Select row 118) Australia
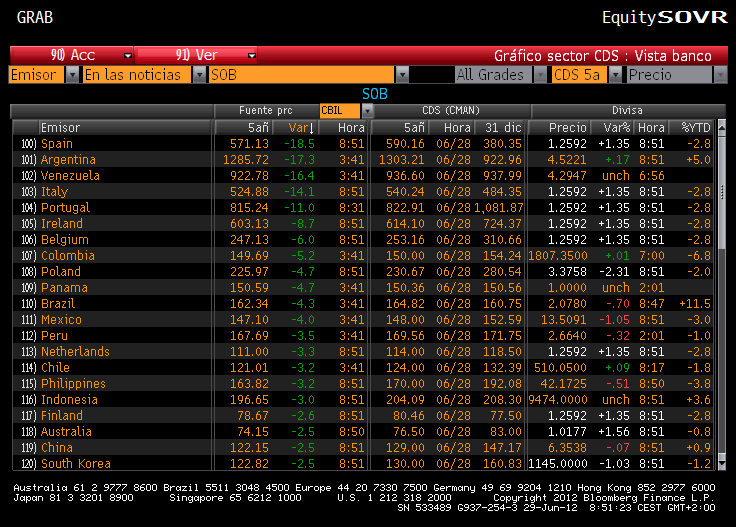Screen dimensions: 736x527 pyautogui.click(x=362, y=431)
